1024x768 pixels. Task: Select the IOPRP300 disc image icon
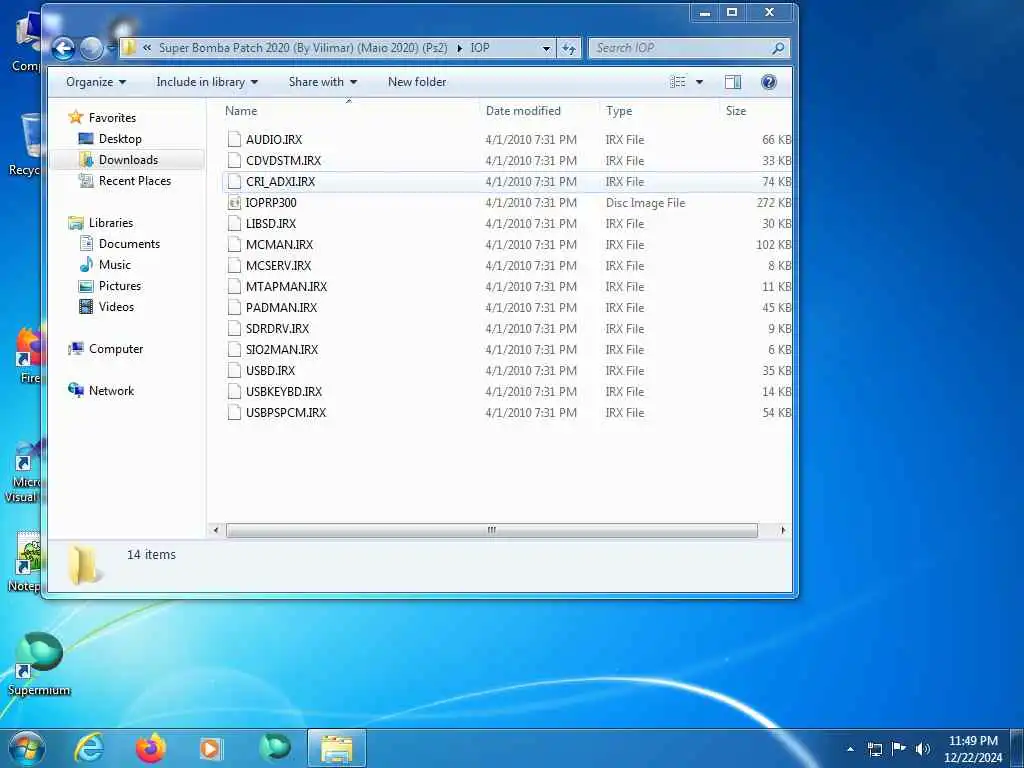pyautogui.click(x=234, y=202)
